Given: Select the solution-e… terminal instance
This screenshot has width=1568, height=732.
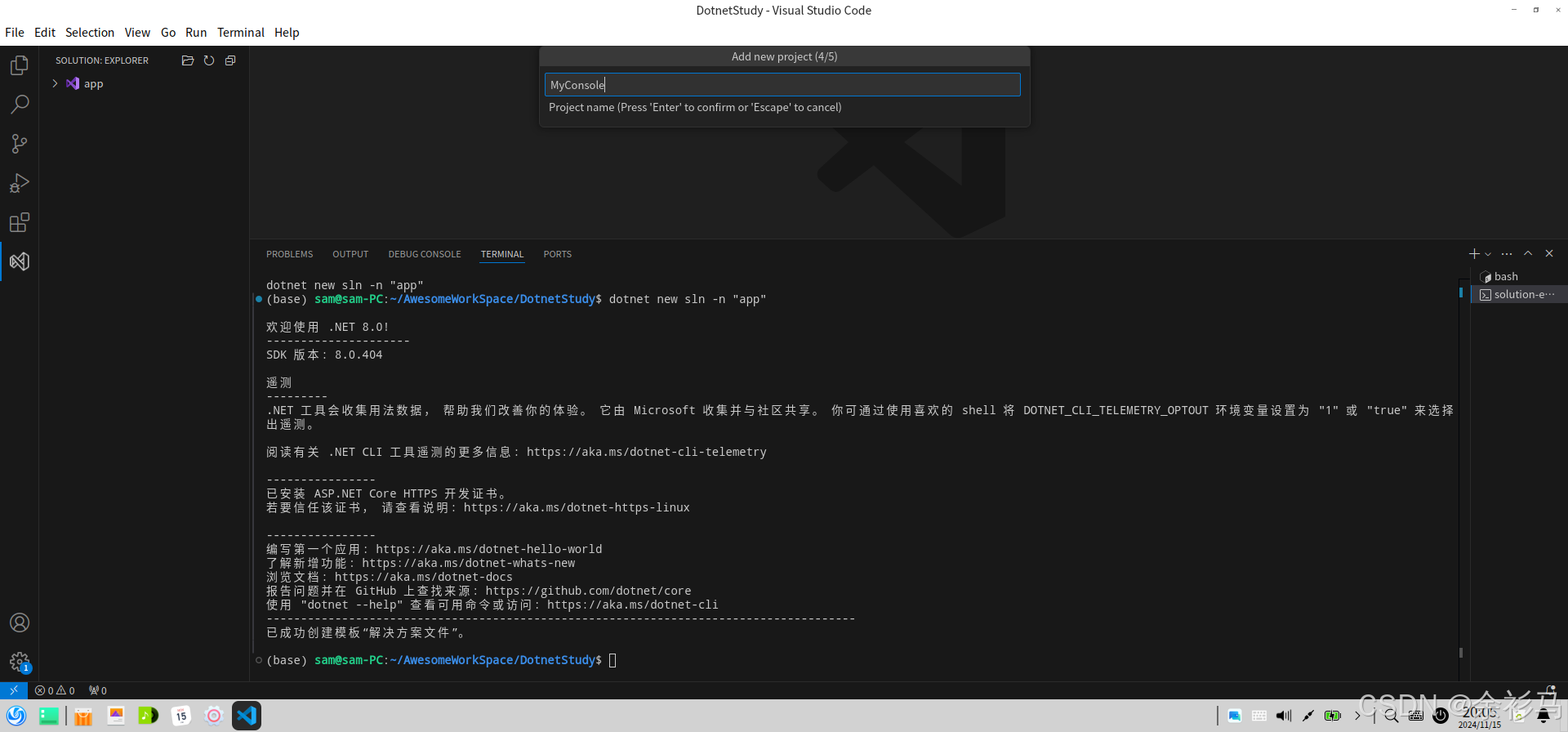Looking at the screenshot, I should (1519, 295).
